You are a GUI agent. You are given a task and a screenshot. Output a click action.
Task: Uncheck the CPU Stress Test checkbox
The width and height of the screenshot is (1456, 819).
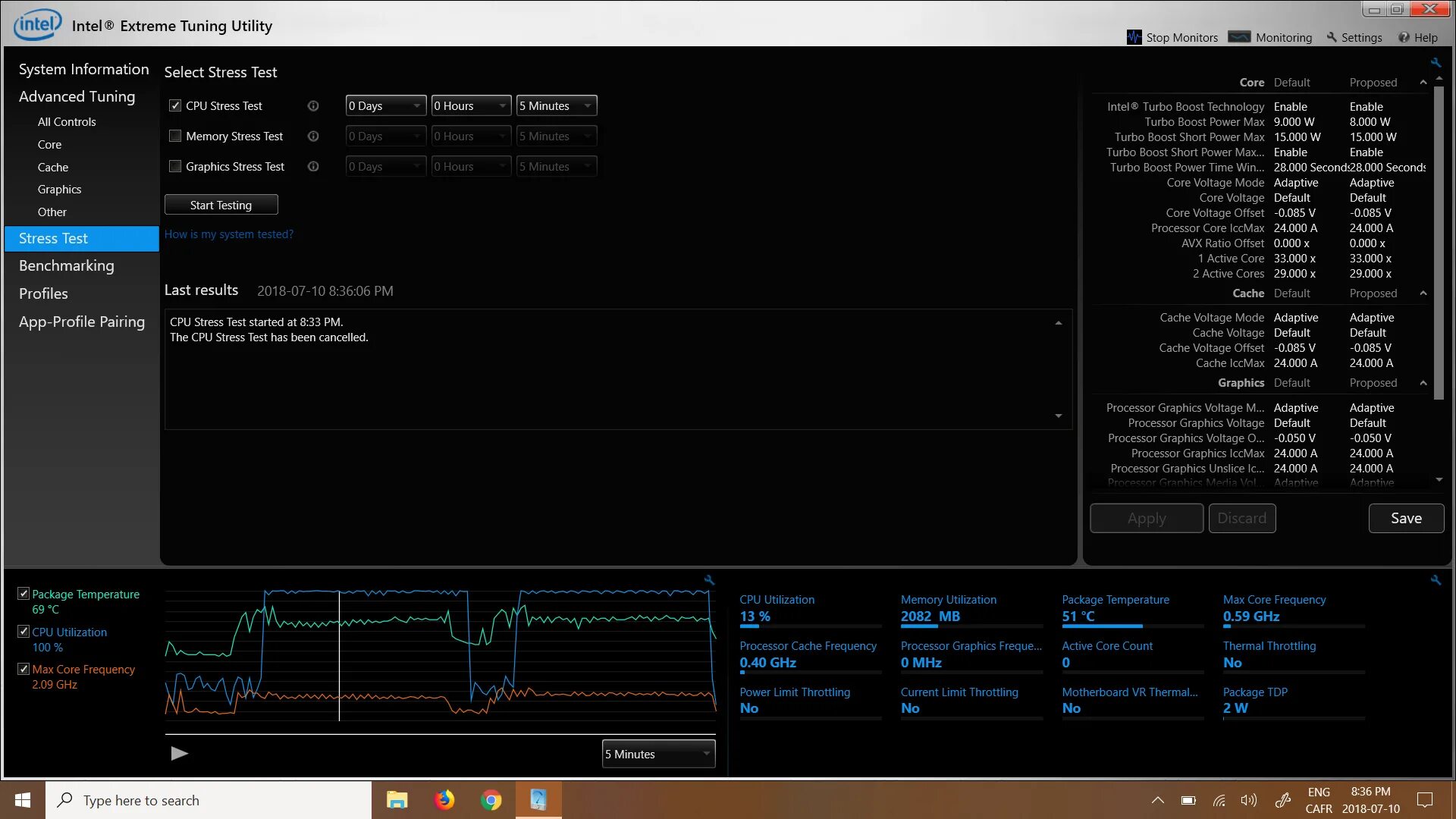click(175, 106)
